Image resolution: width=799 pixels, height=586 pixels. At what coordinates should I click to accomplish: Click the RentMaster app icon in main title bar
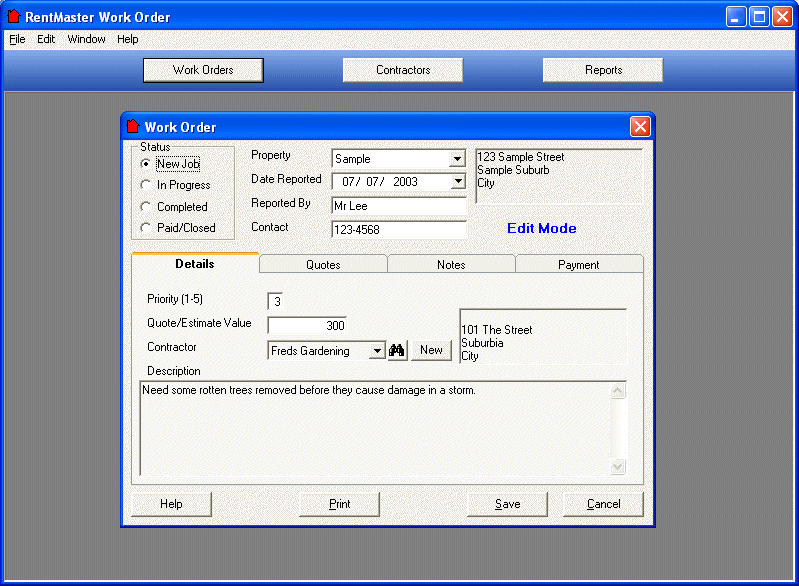pos(13,17)
